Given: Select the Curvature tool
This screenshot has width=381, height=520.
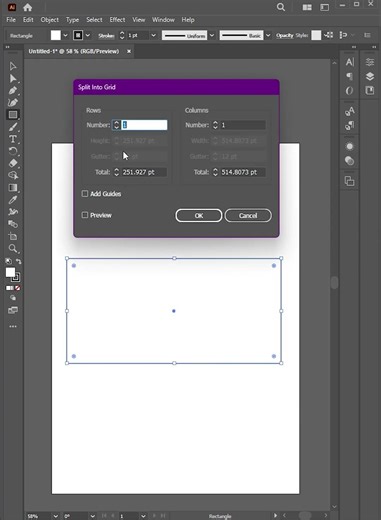Looking at the screenshot, I should (13, 103).
